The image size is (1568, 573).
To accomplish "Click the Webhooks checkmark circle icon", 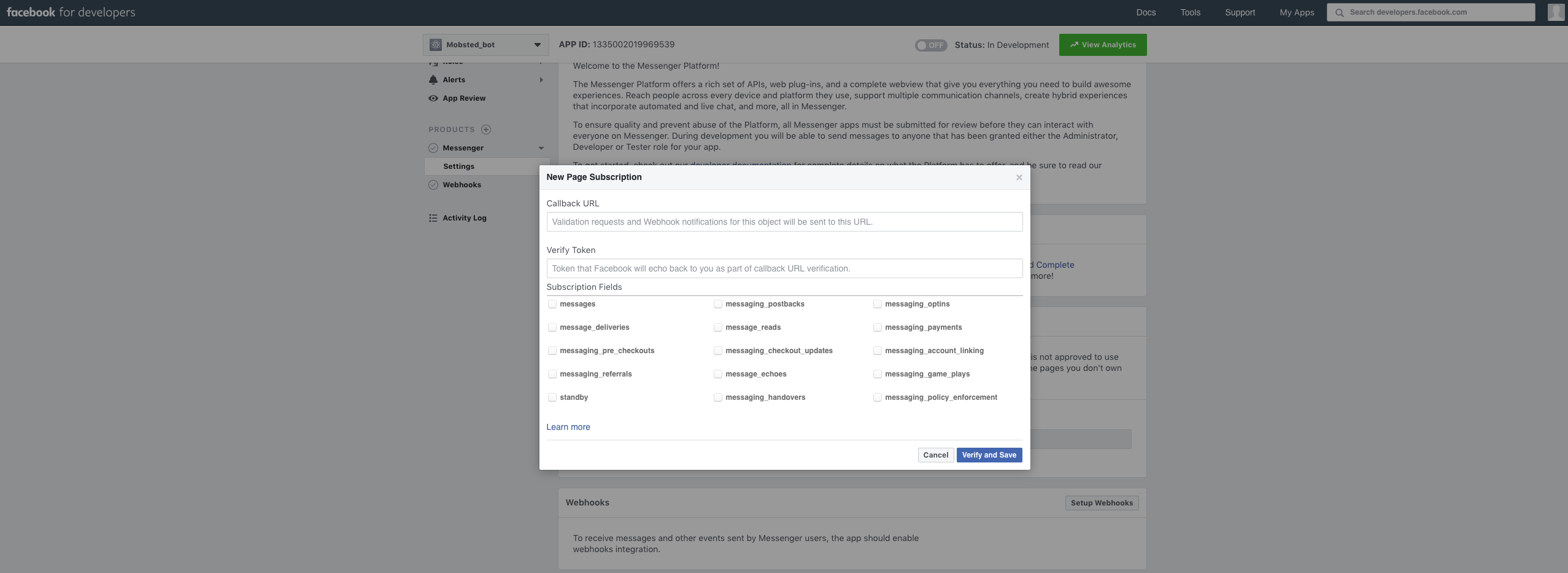I will 433,185.
